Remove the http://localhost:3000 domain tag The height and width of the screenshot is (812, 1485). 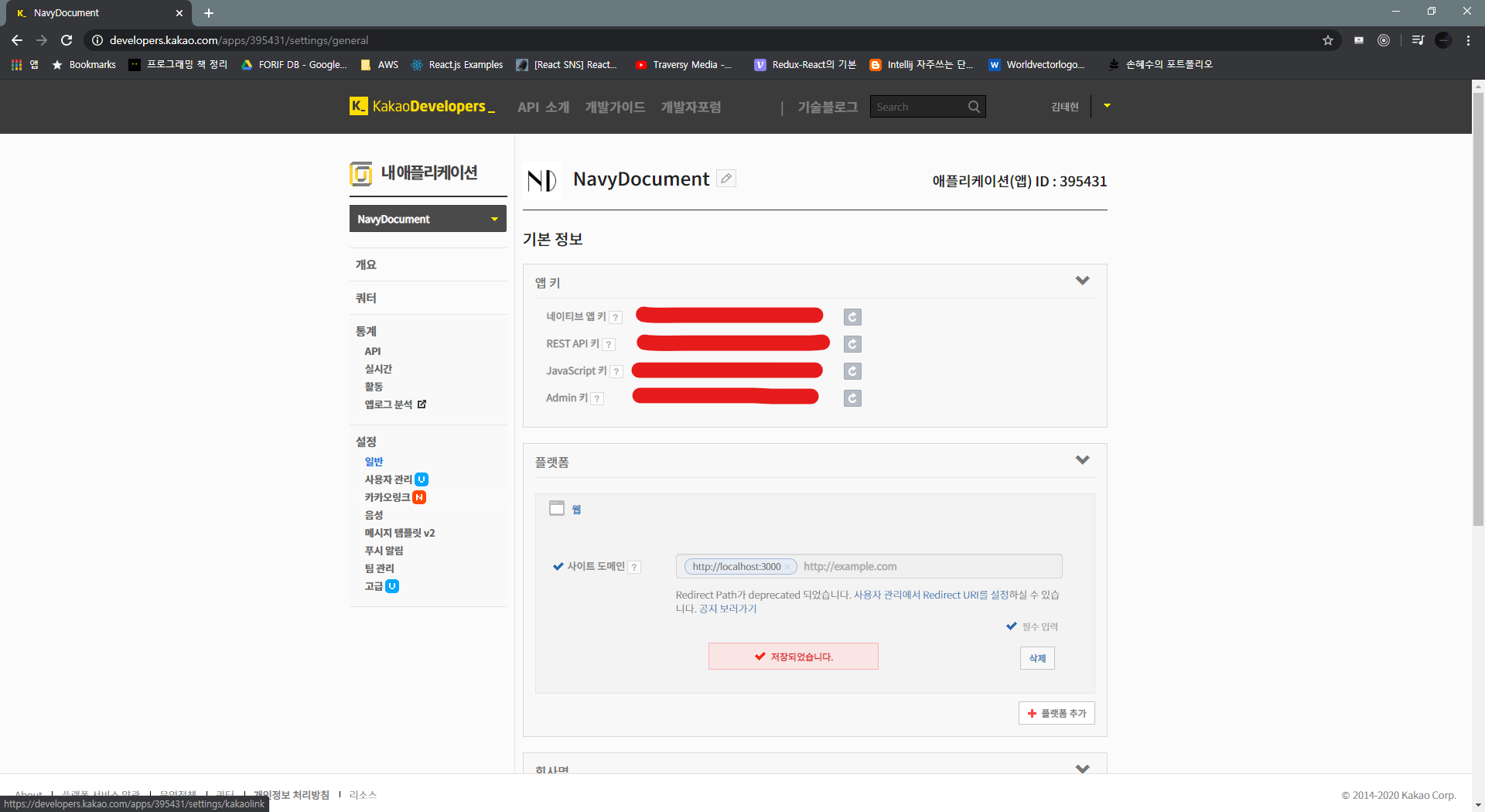pyautogui.click(x=787, y=567)
